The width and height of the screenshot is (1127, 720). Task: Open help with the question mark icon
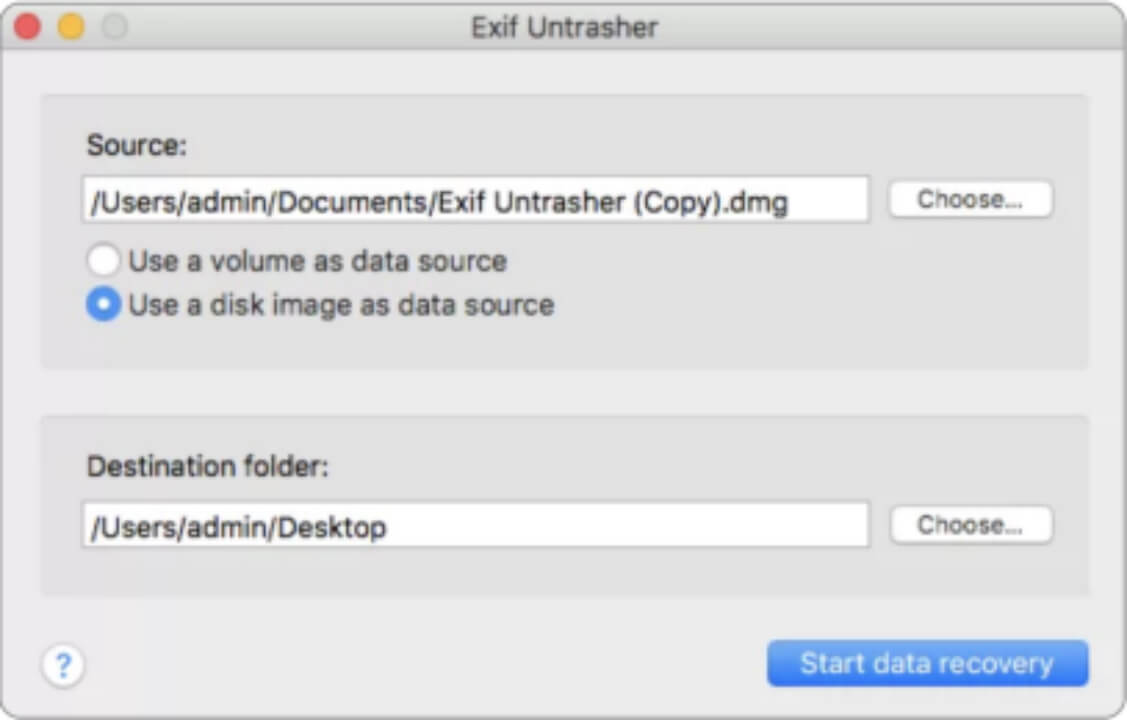63,665
